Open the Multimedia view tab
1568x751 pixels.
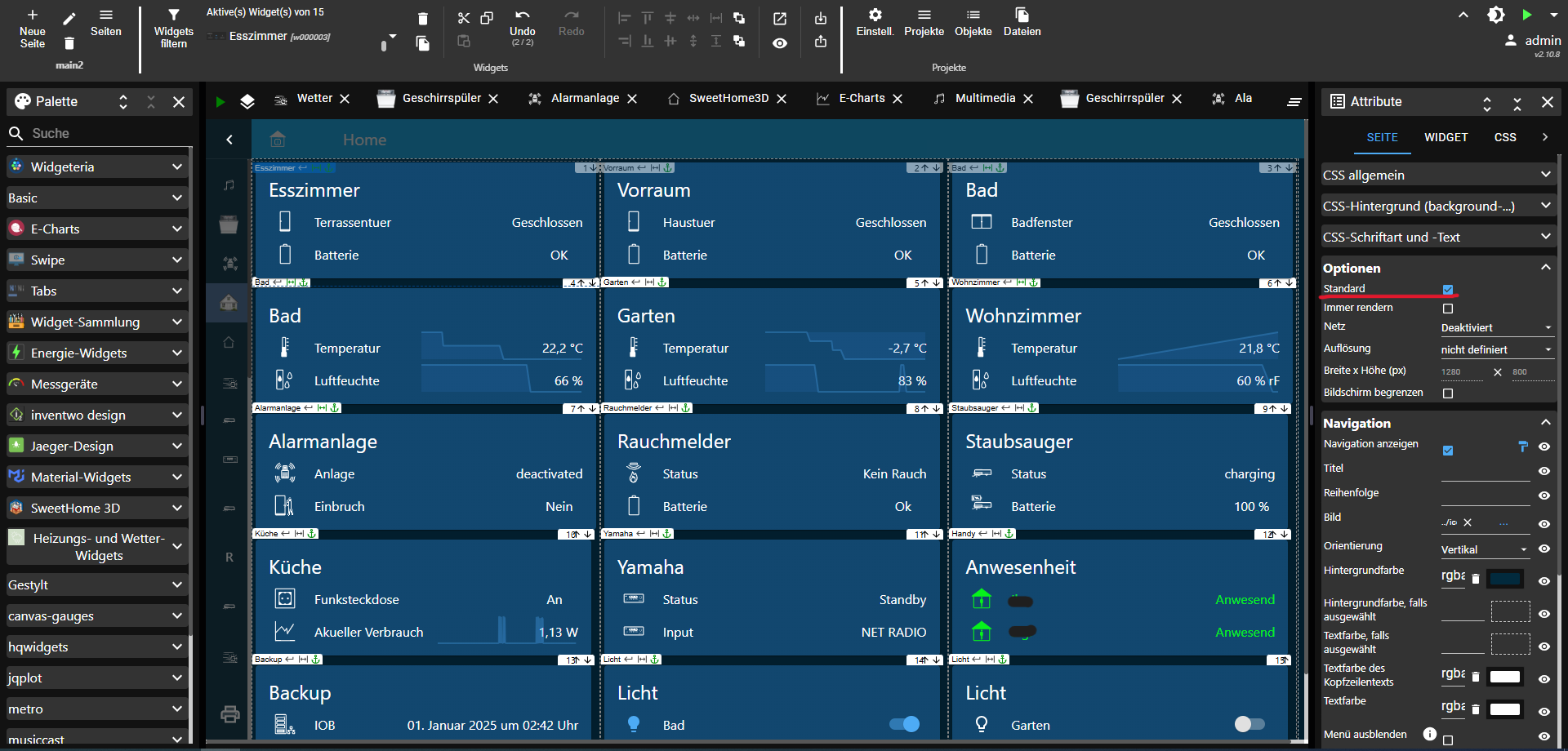[985, 98]
